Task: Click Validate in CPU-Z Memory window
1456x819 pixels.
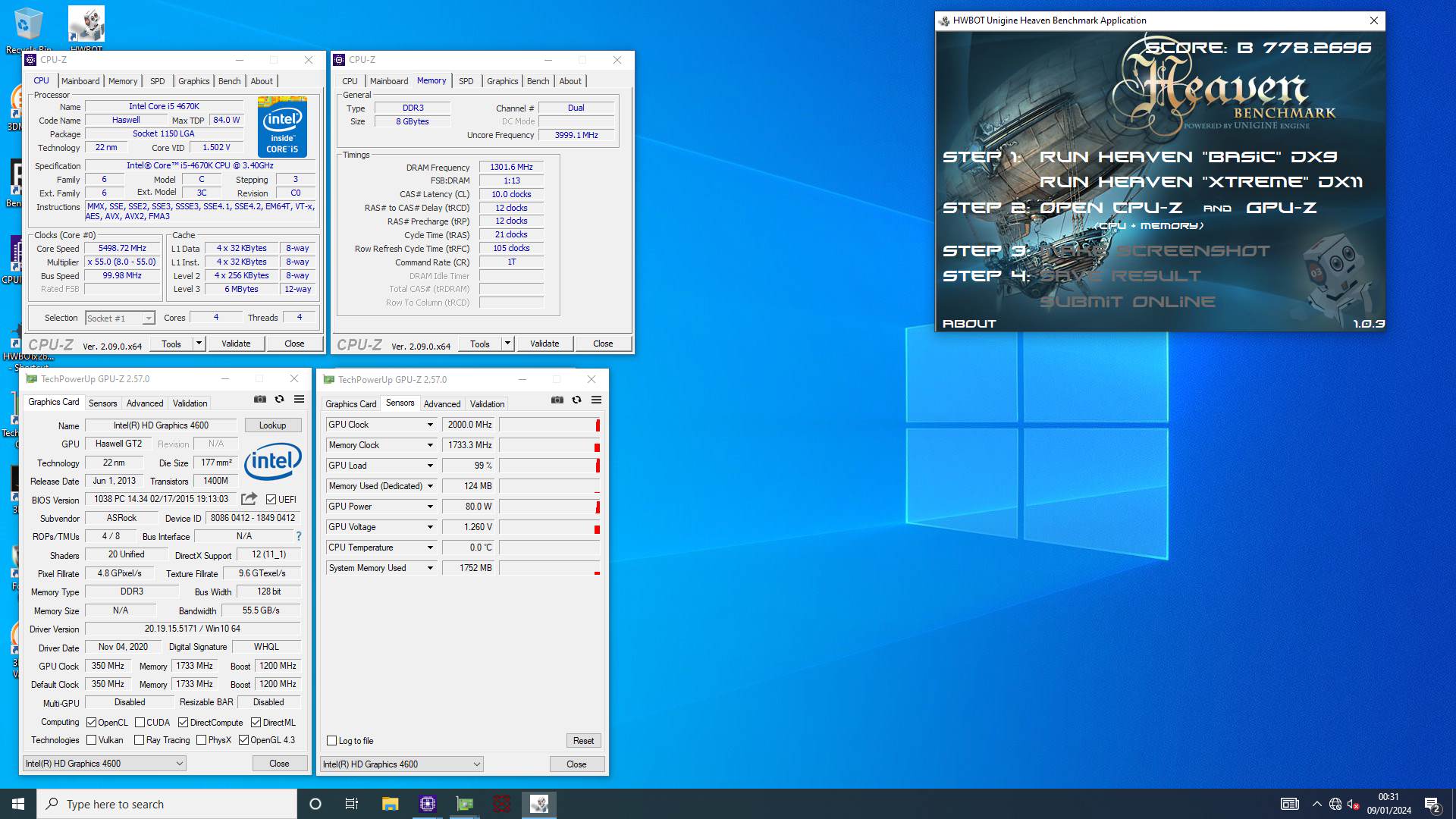Action: (544, 344)
